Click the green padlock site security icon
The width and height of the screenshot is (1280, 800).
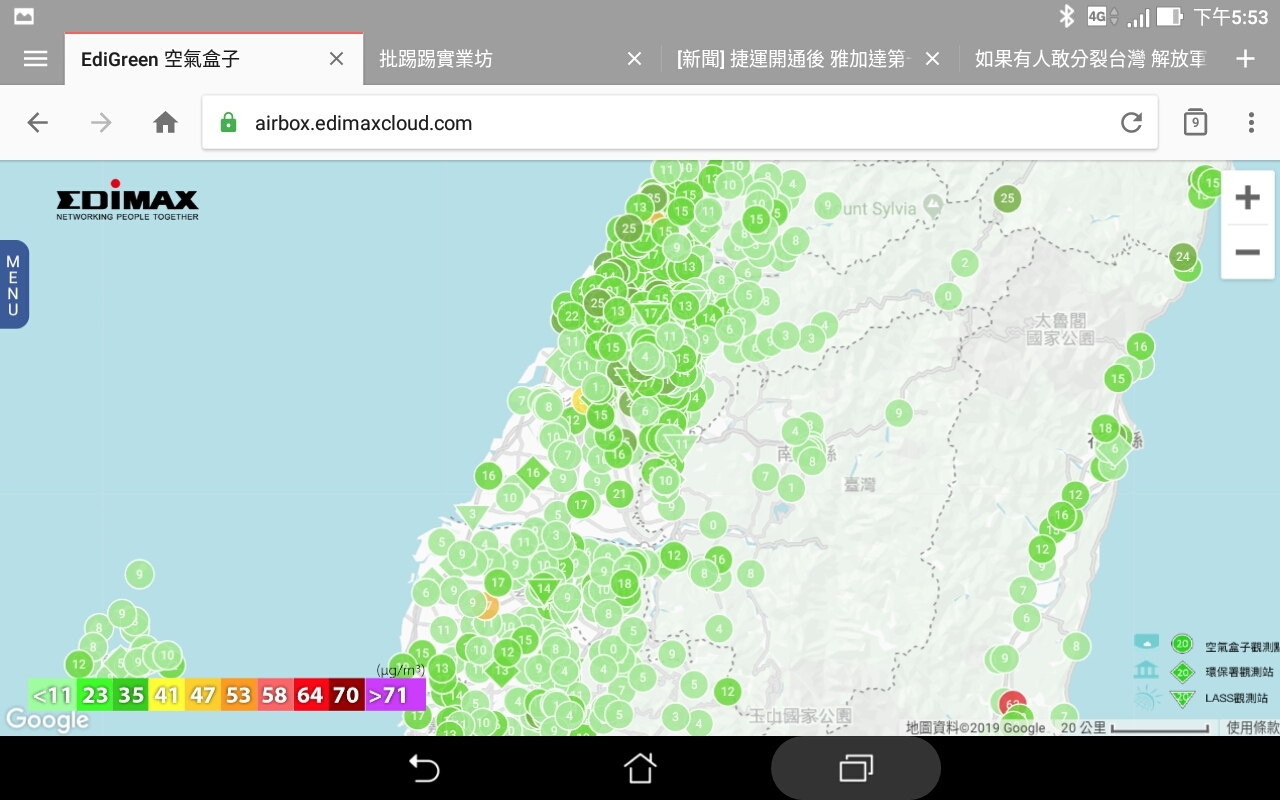[x=228, y=123]
